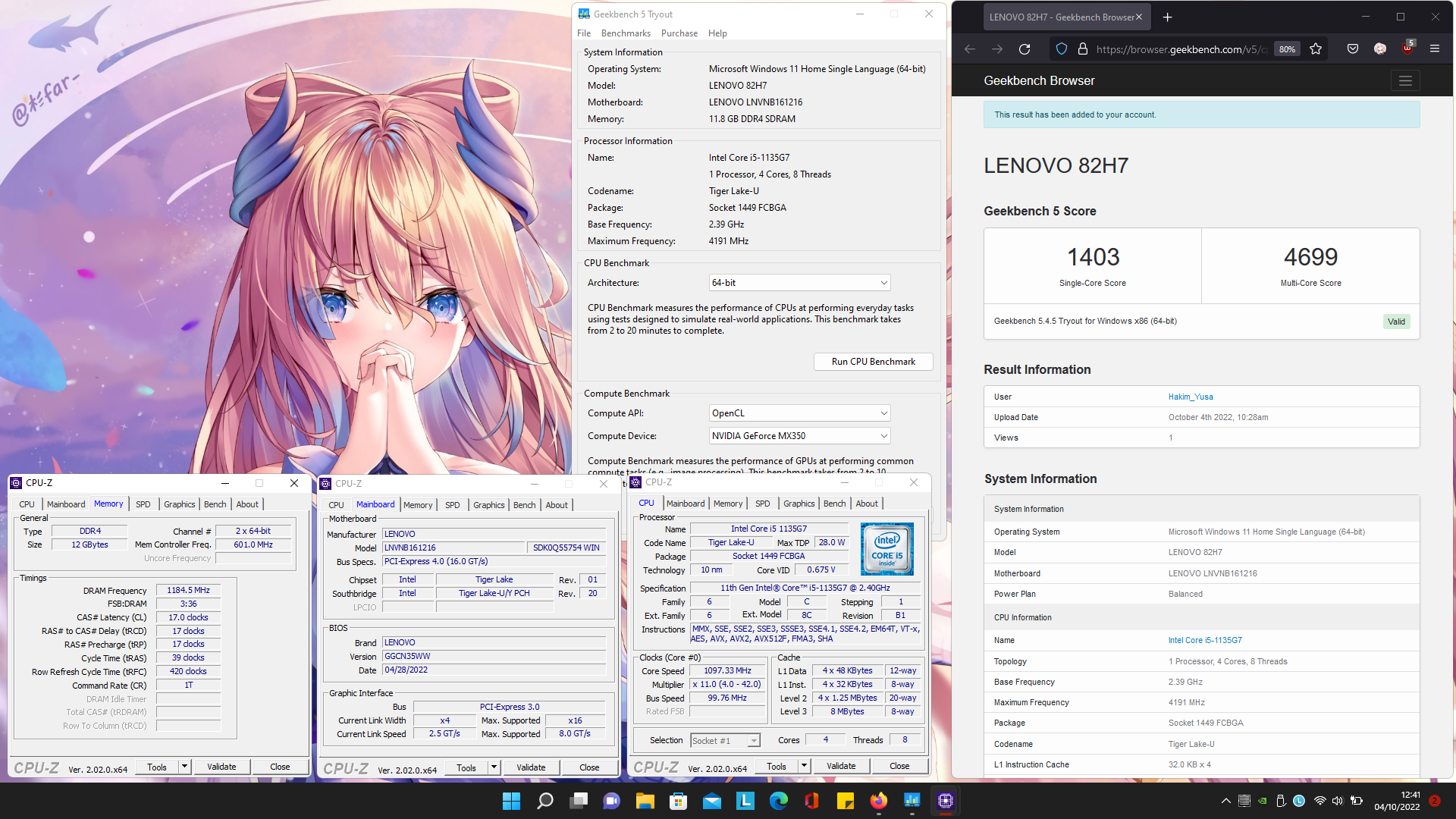1456x819 pixels.
Task: Open the Socket #1 selection dropdown
Action: [x=725, y=740]
